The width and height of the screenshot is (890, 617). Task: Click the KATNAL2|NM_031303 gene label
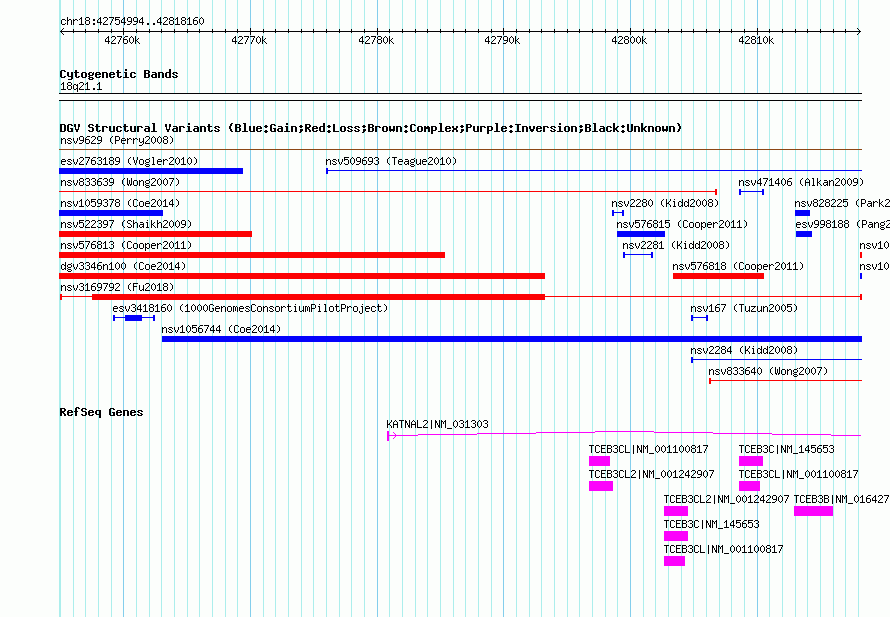(x=437, y=425)
